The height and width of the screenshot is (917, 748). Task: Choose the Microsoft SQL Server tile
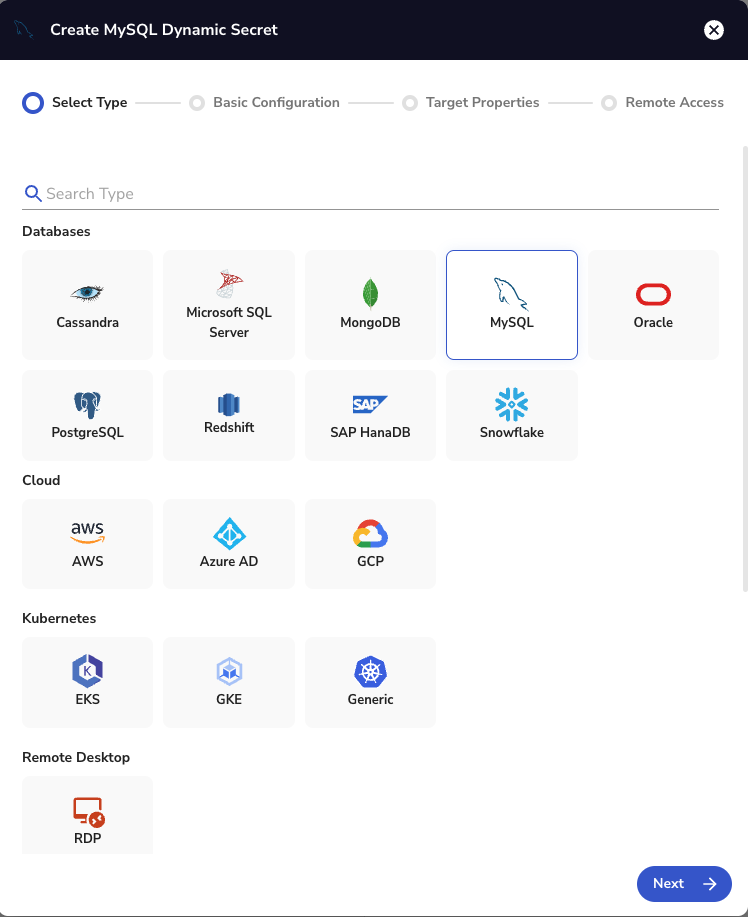tap(229, 305)
